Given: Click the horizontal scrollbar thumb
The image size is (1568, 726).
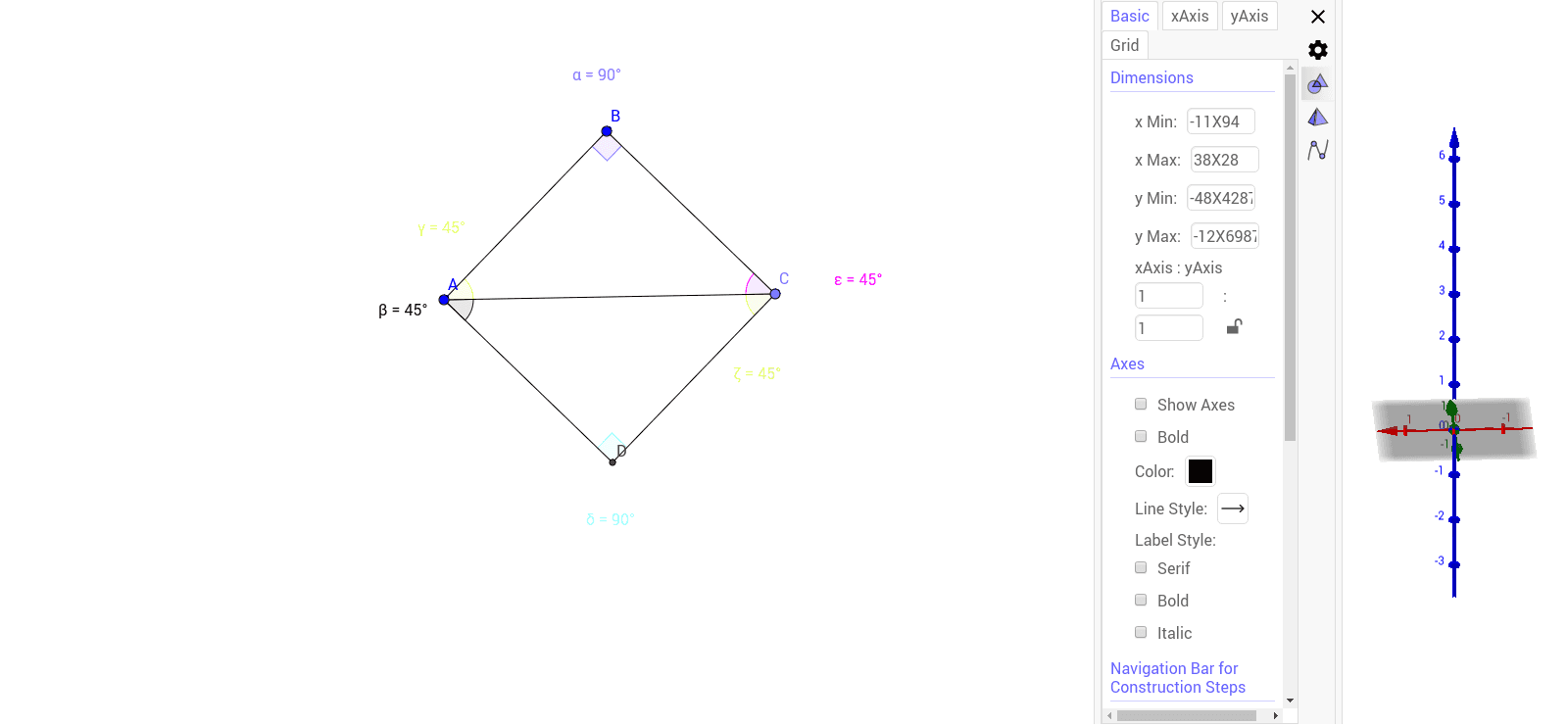Looking at the screenshot, I should click(1187, 716).
